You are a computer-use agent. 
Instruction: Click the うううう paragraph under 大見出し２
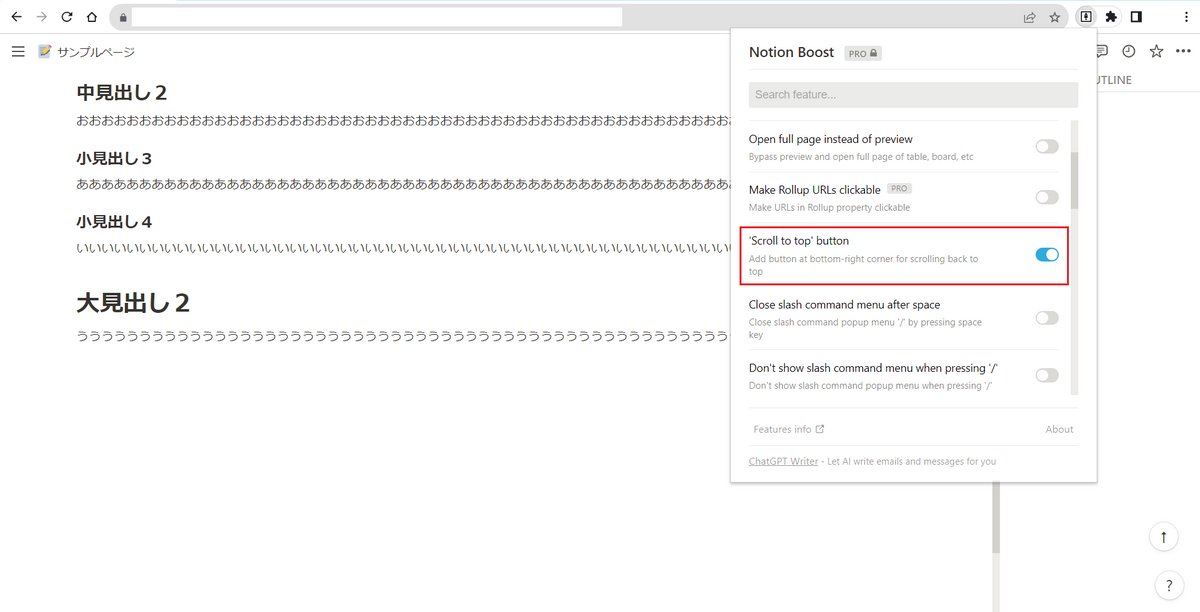[x=403, y=336]
